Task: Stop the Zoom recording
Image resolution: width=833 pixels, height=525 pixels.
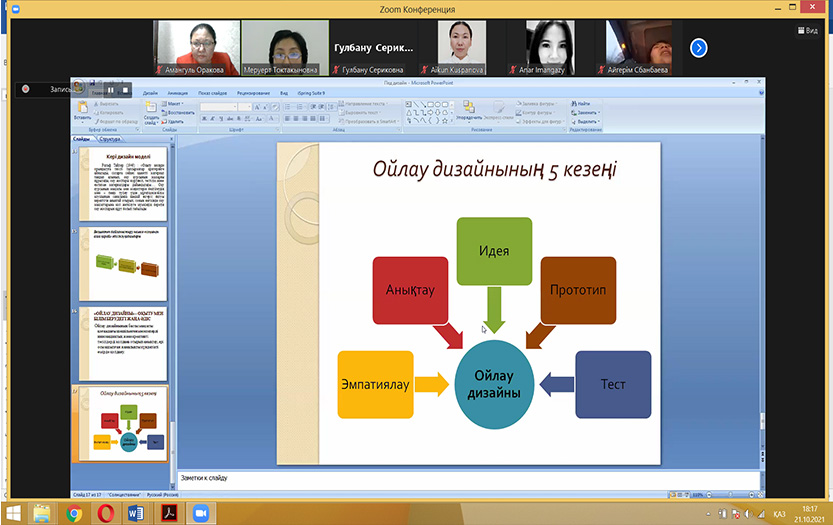Action: tap(125, 90)
